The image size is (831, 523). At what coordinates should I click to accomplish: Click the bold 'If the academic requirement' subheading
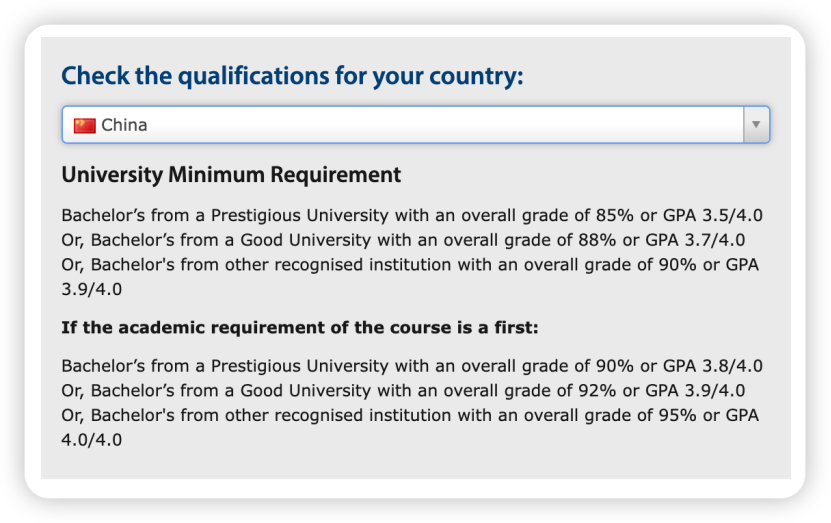point(300,327)
